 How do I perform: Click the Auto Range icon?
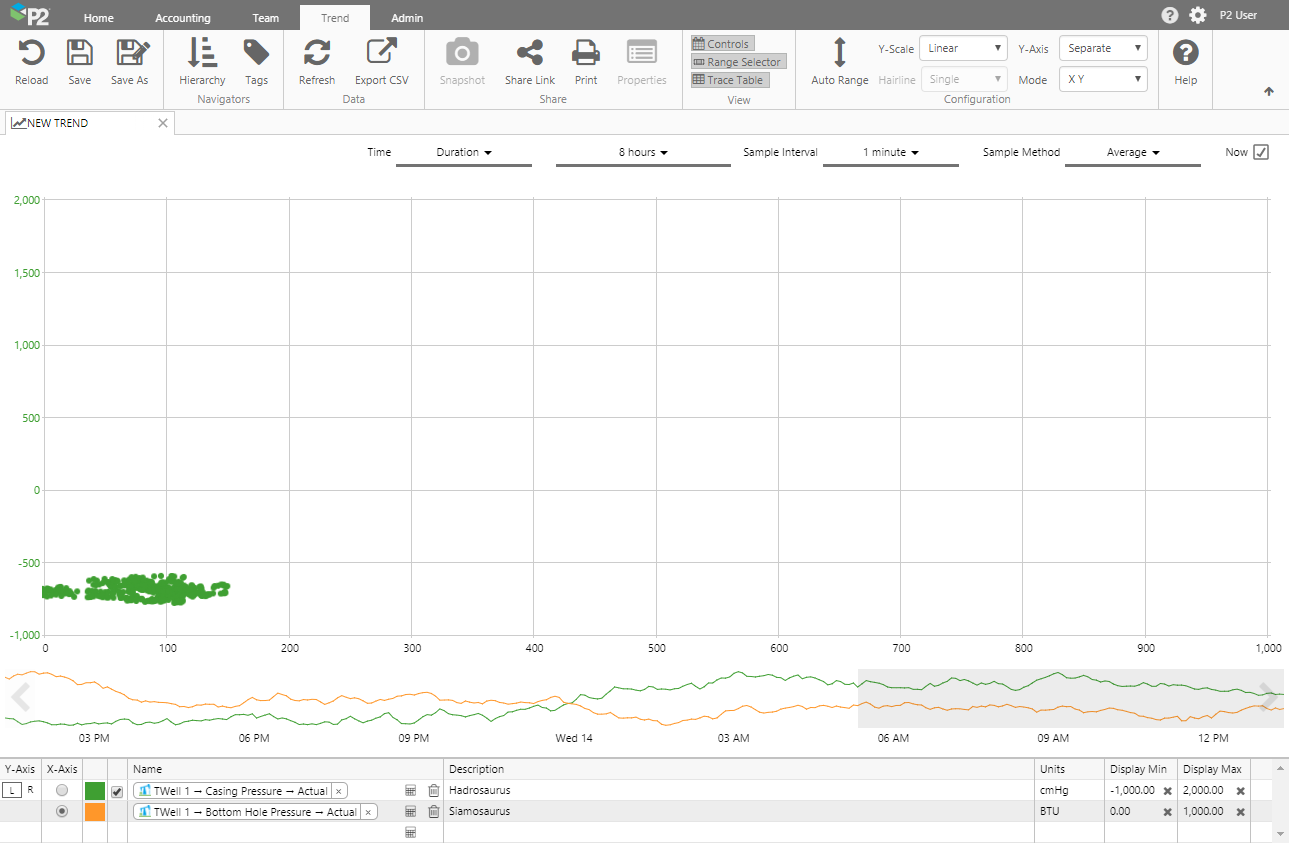pos(839,53)
